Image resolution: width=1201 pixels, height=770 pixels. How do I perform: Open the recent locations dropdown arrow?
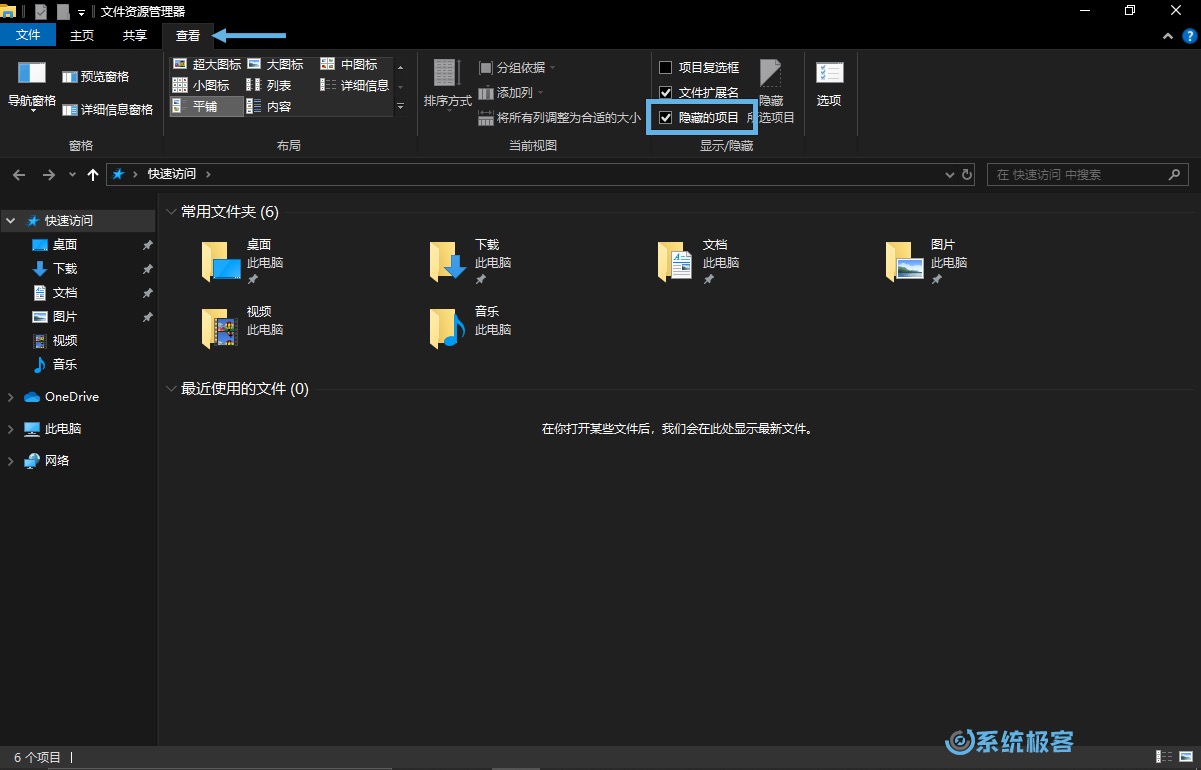tap(72, 174)
